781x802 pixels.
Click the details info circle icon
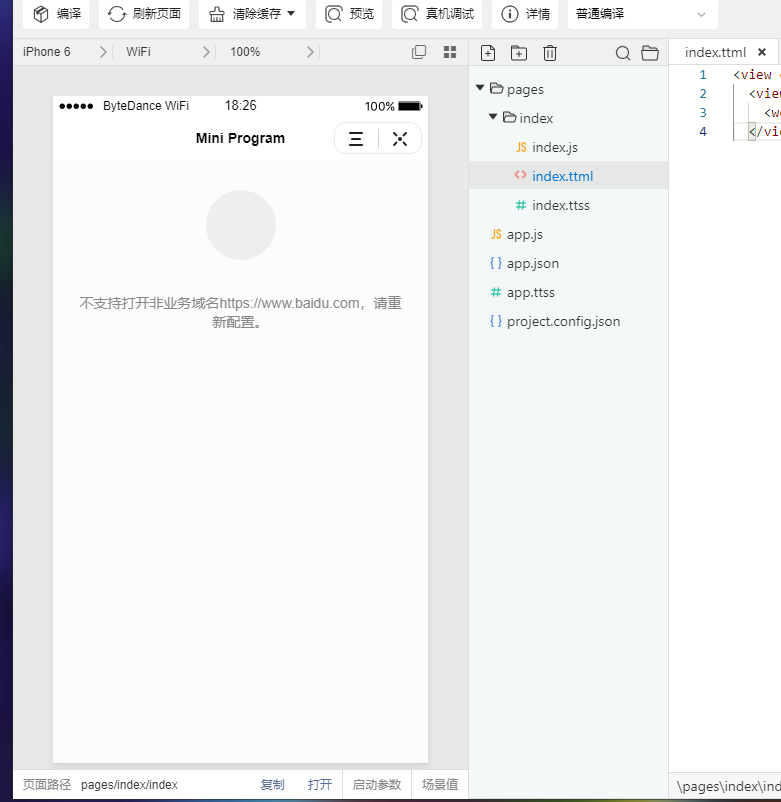[509, 14]
